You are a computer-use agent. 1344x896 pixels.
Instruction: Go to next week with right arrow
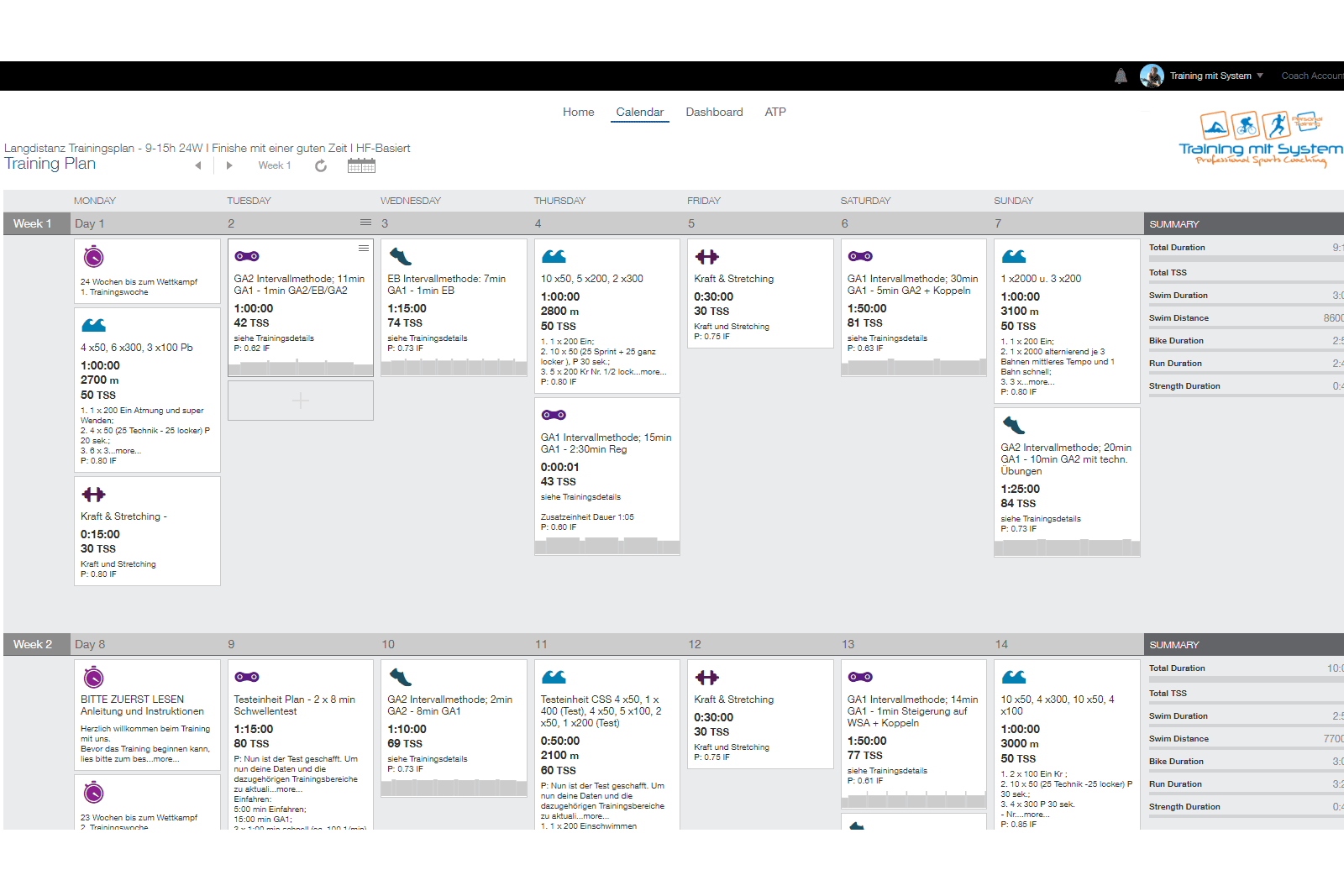click(229, 166)
